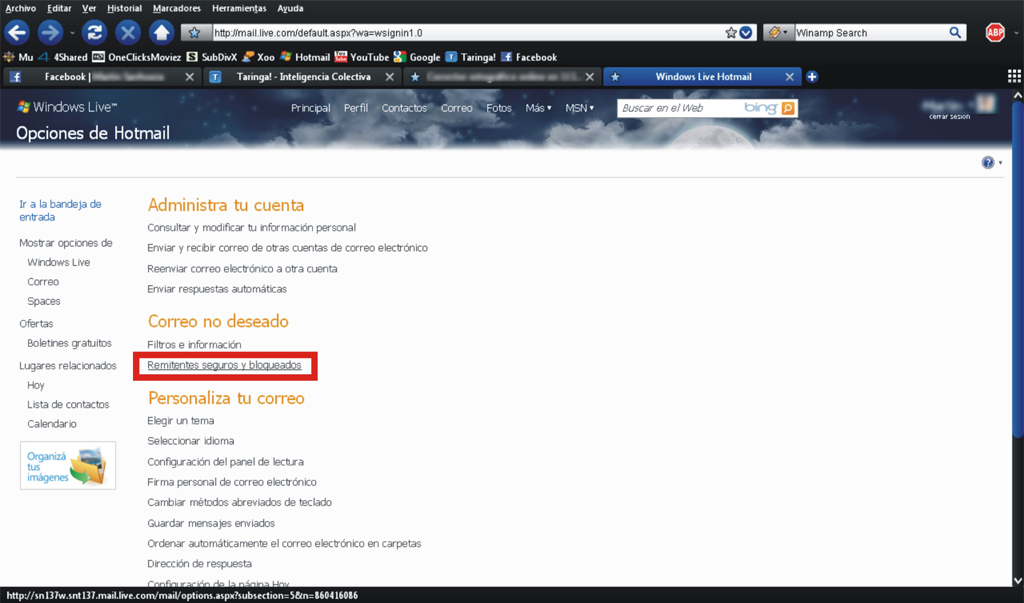Close the Taringa! tab
The image size is (1024, 603).
coord(389,77)
